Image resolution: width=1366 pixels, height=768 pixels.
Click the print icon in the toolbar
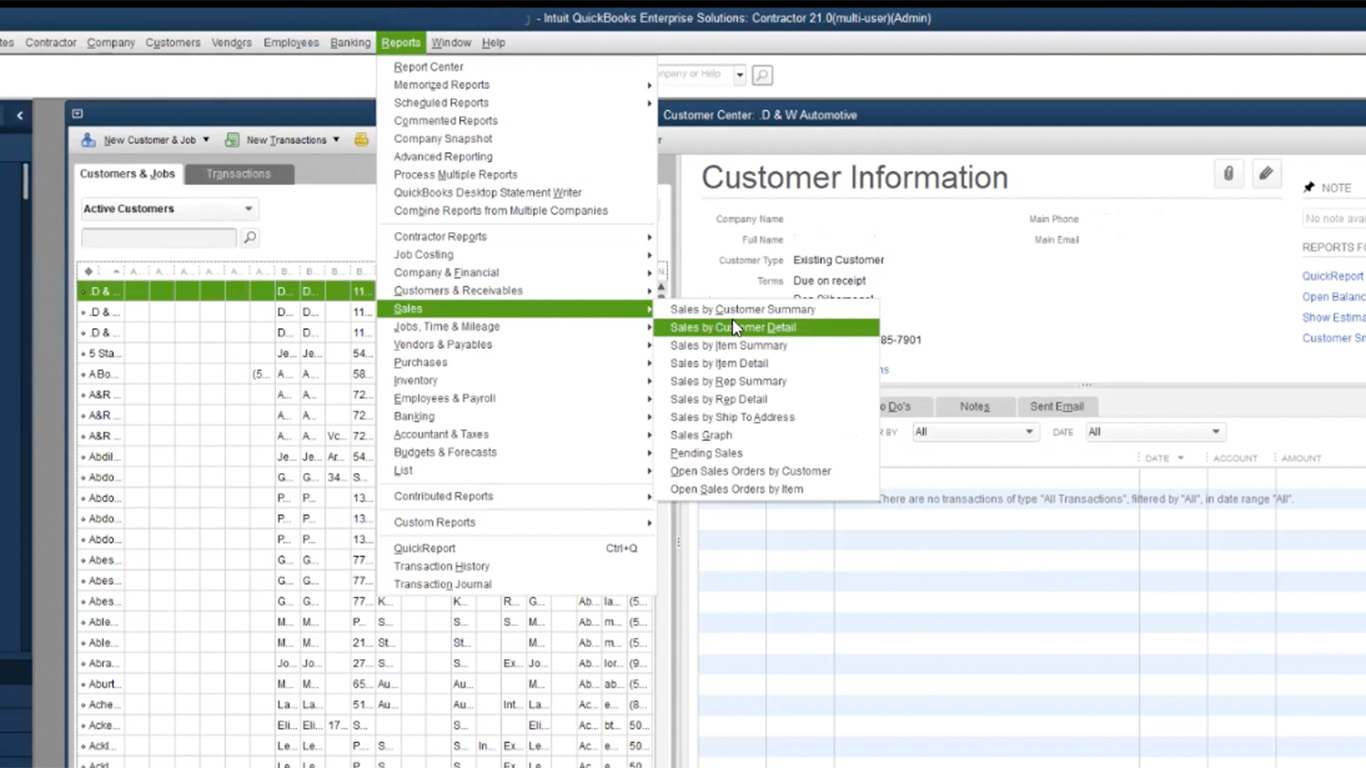(x=361, y=140)
